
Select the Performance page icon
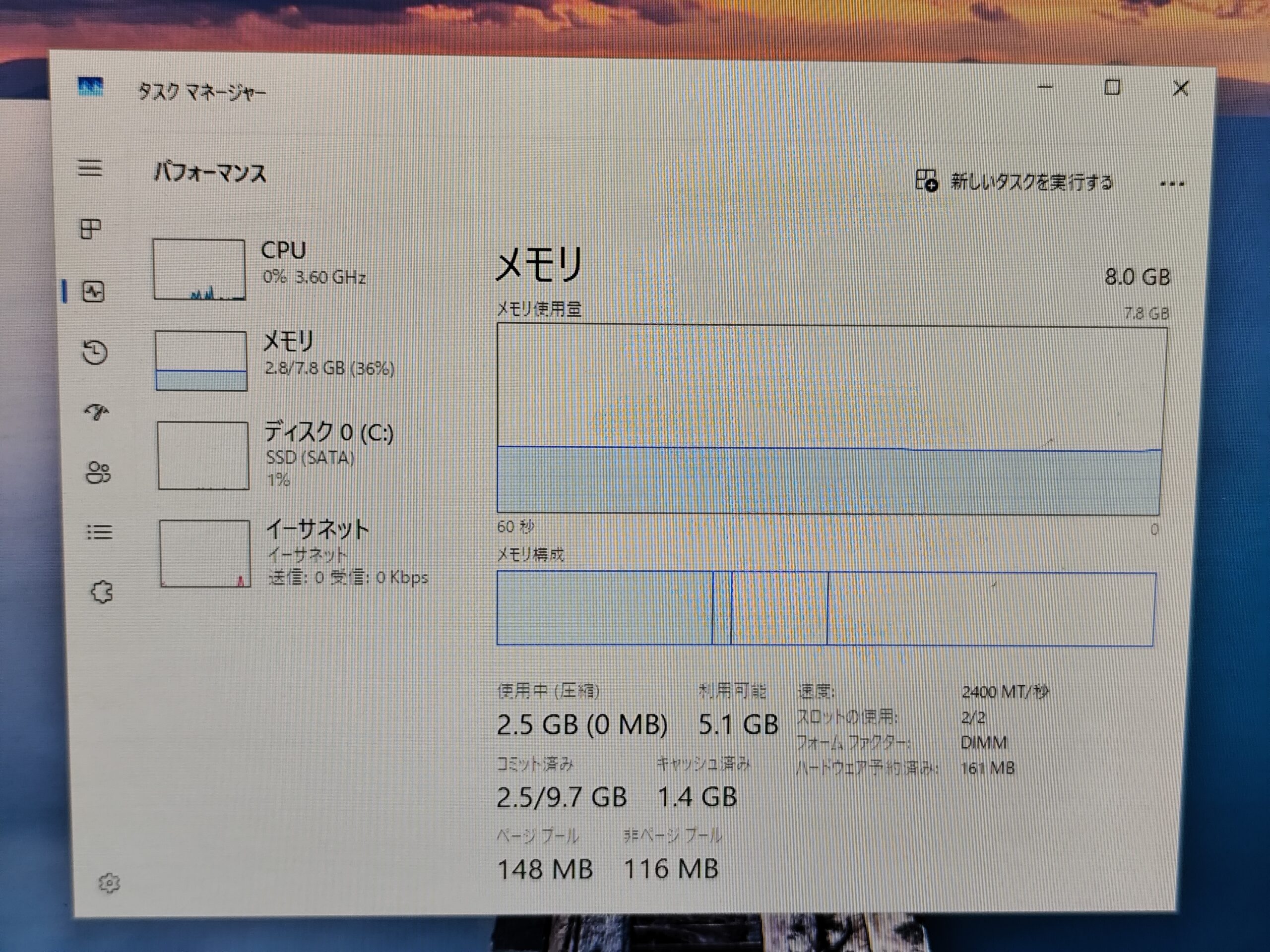93,292
